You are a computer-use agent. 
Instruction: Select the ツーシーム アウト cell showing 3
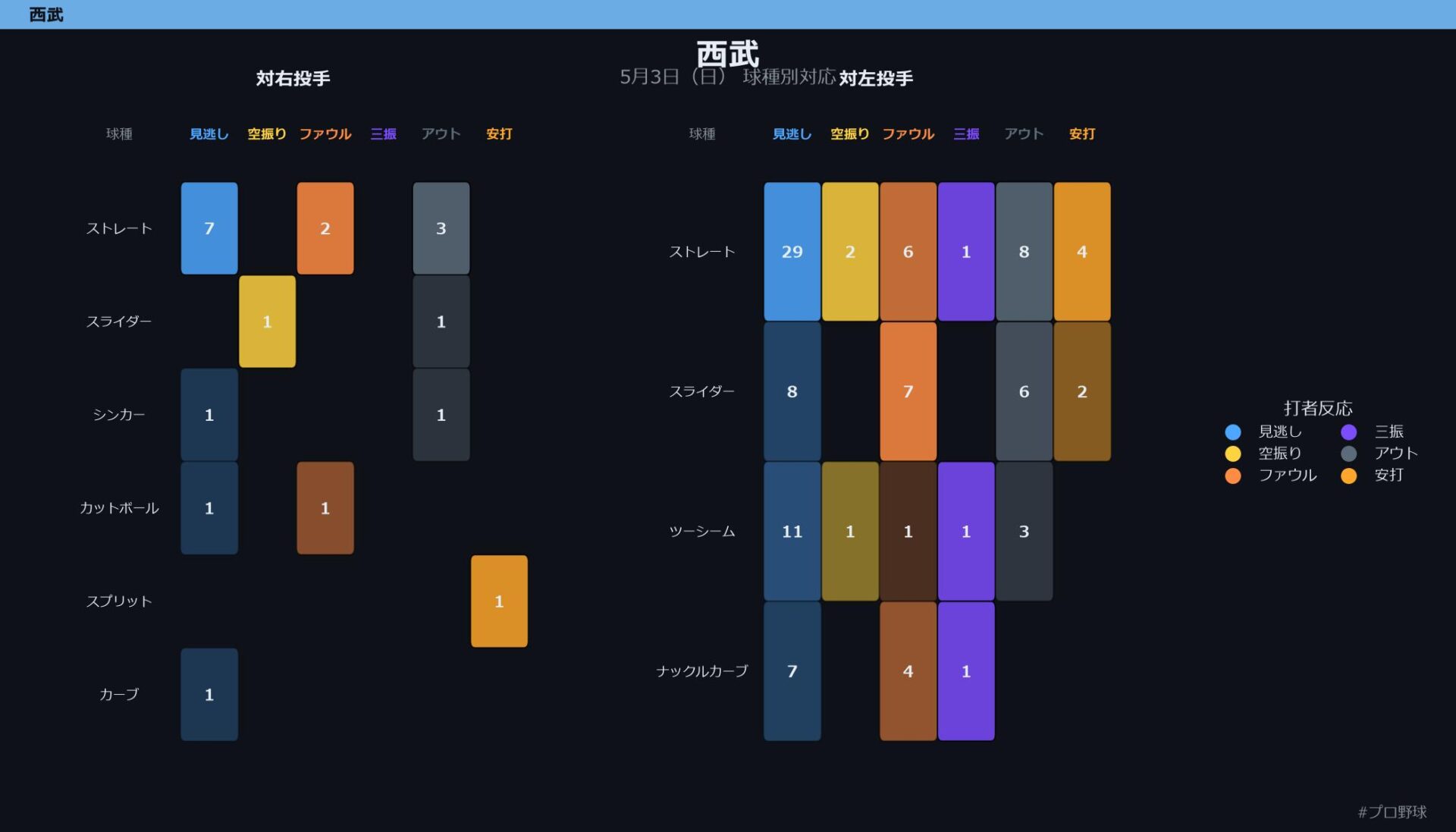pos(1025,532)
